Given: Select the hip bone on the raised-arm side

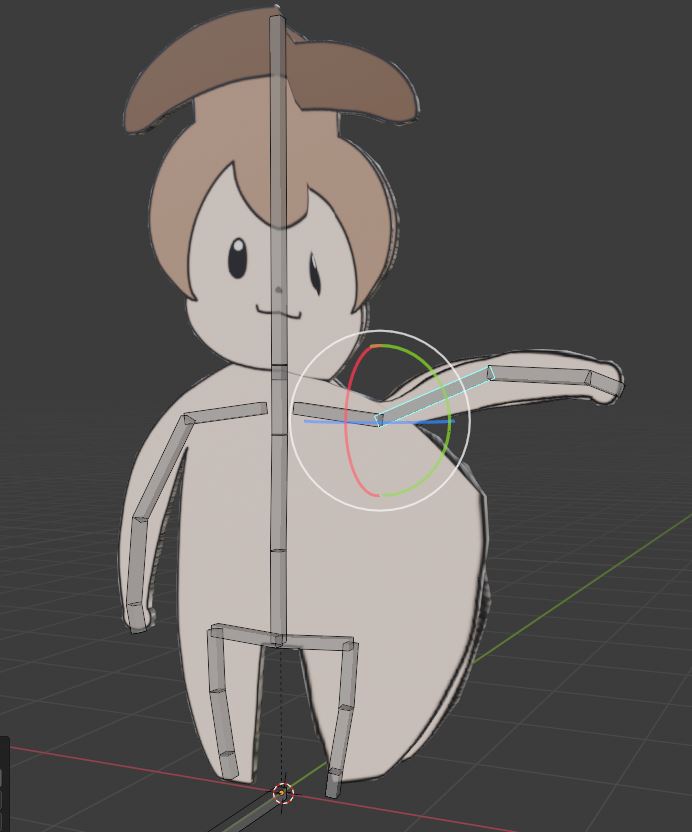Looking at the screenshot, I should 316,642.
